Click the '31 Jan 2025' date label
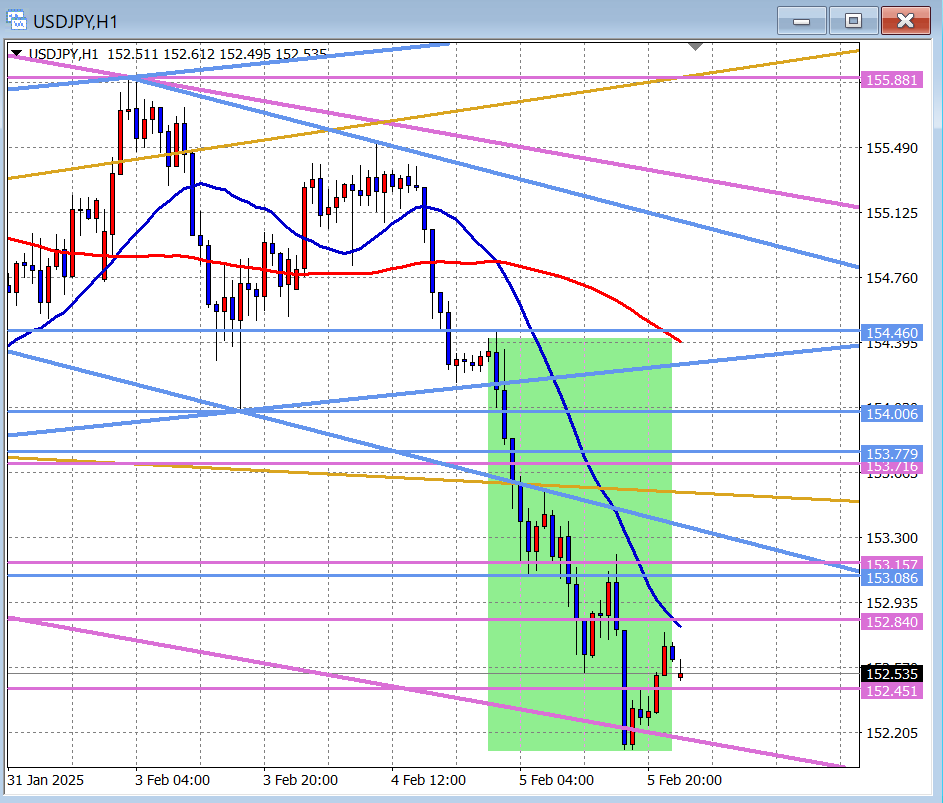Screen dimensions: 943x803 (x=46, y=780)
